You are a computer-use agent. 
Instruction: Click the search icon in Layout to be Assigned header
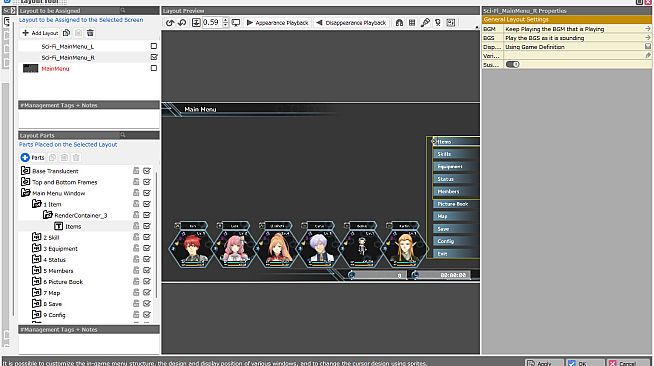(123, 10)
